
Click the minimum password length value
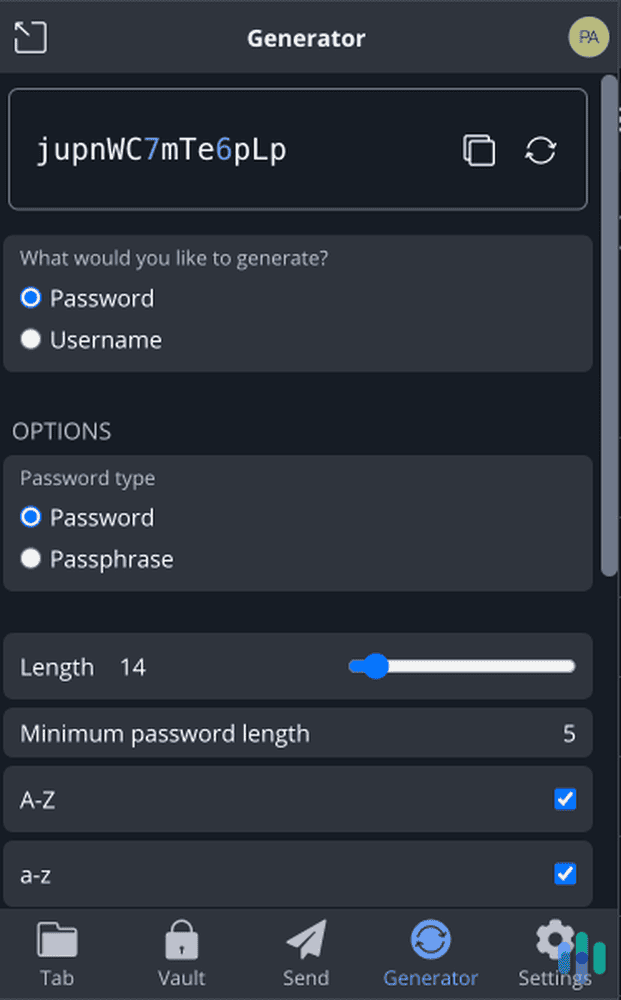(570, 733)
